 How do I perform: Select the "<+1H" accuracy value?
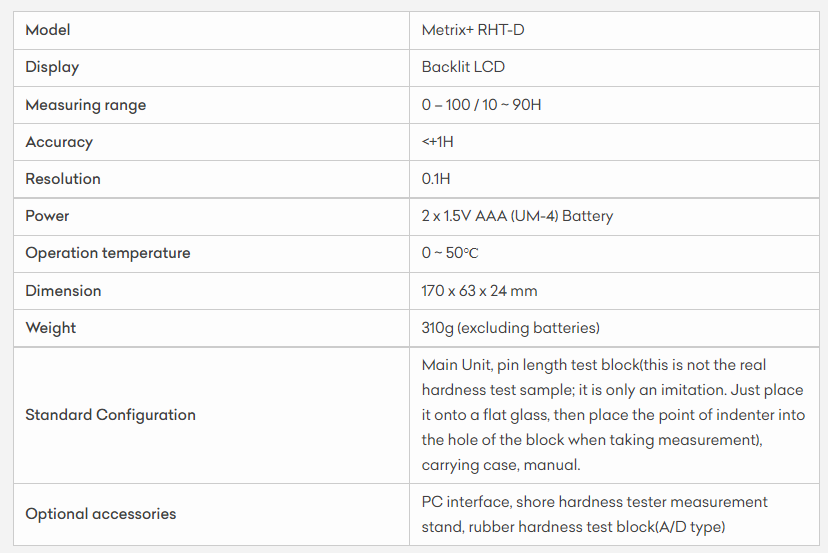click(437, 142)
